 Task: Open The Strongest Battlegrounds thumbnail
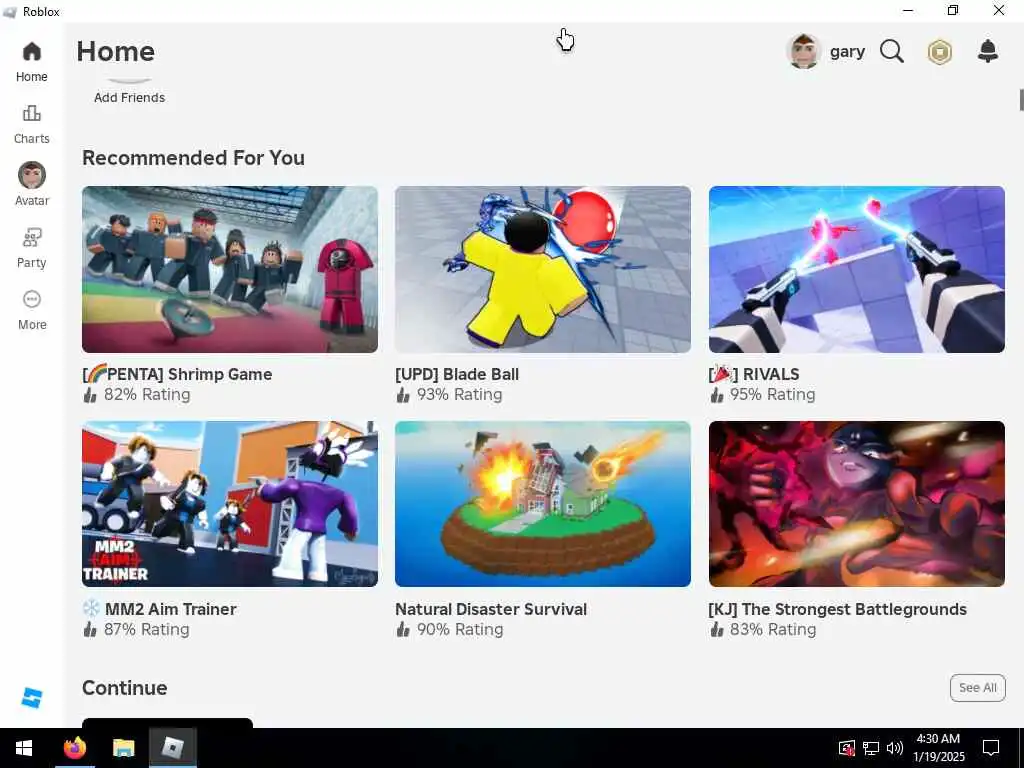(856, 504)
